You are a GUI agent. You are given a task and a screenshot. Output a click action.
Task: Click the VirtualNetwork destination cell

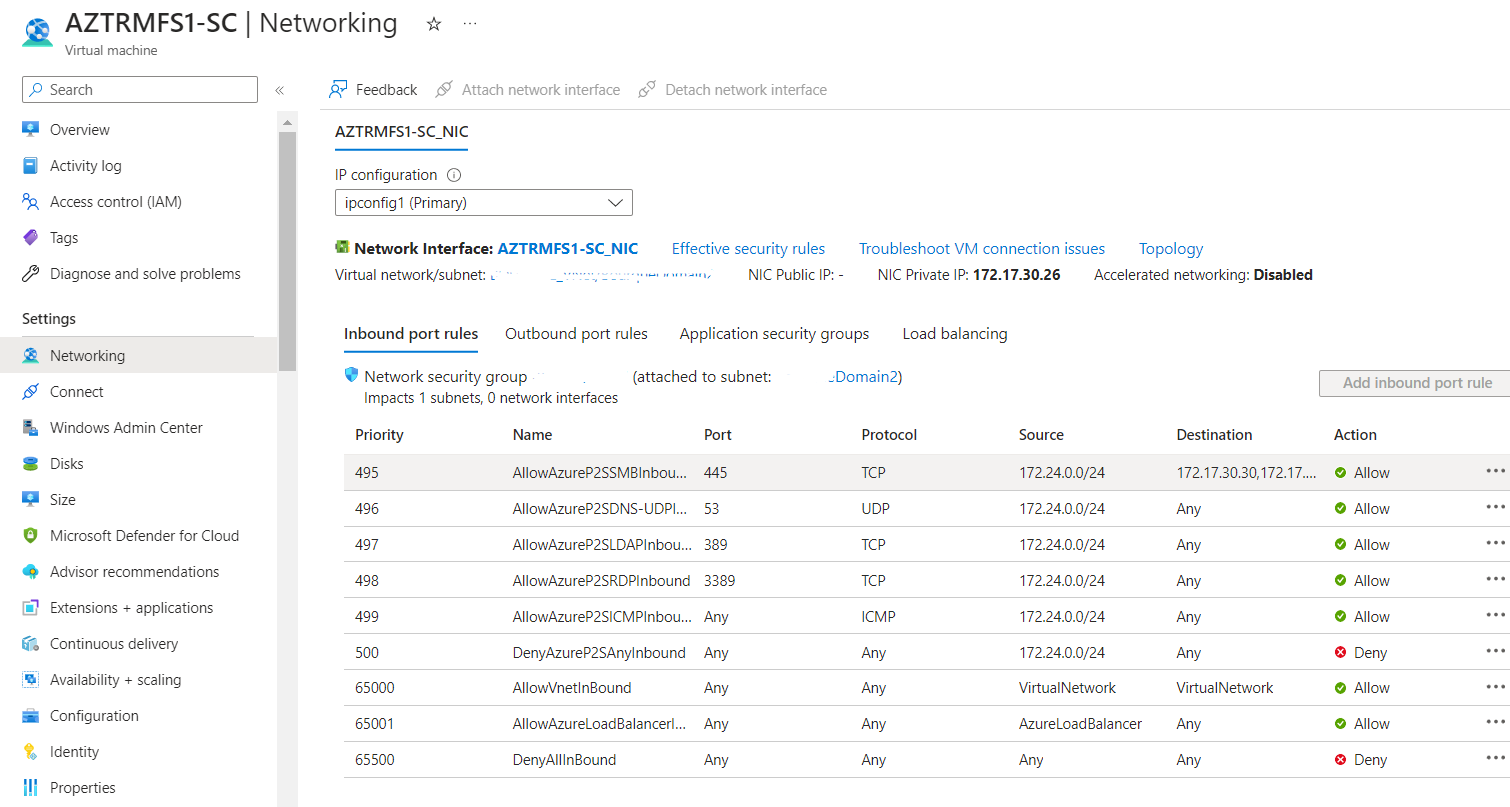[x=1225, y=688]
